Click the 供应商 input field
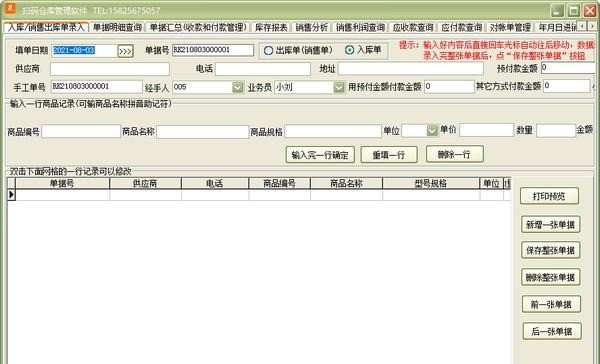This screenshot has height=364, width=600. tap(110, 69)
